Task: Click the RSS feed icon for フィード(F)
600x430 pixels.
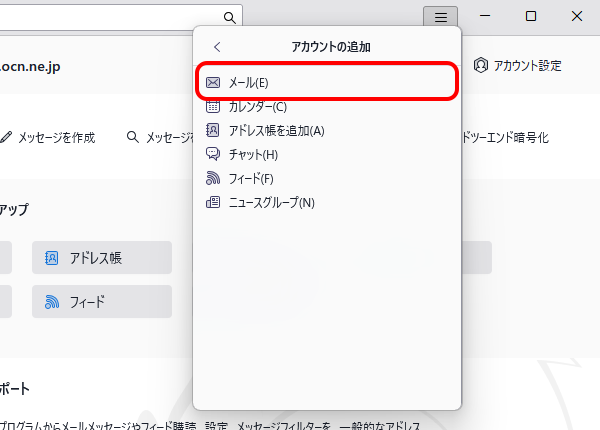Action: tap(213, 178)
